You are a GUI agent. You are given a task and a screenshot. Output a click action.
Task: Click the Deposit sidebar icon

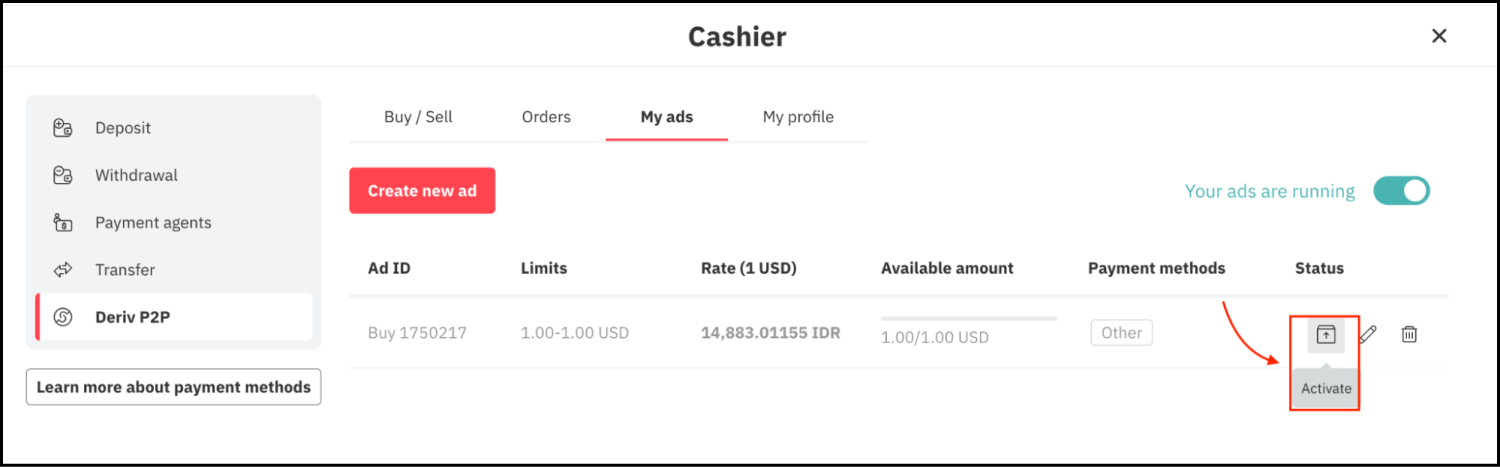pos(62,128)
